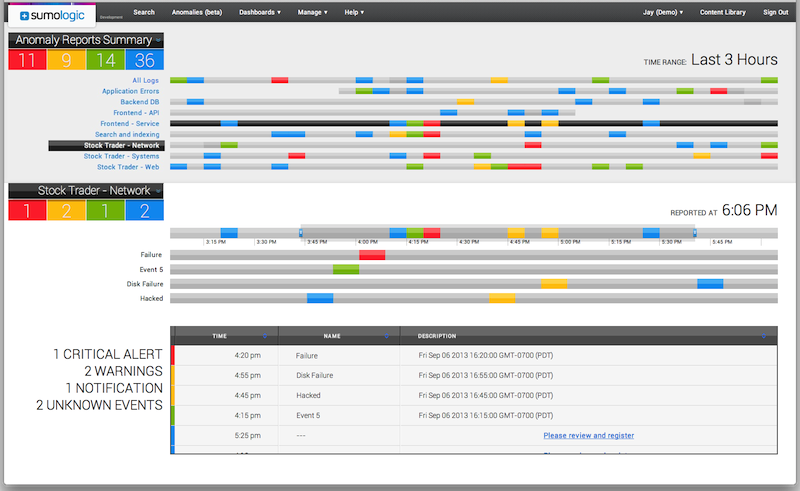The height and width of the screenshot is (491, 800).
Task: Click the yellow block in the Hacked row
Action: coord(502,298)
